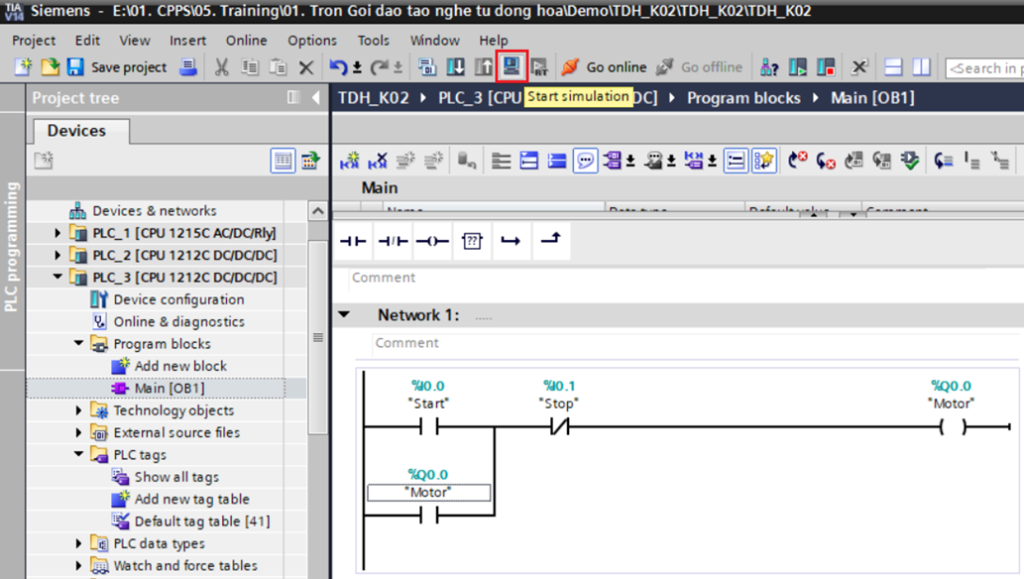This screenshot has width=1024, height=579.
Task: Insert an empty box instruction
Action: tap(471, 241)
